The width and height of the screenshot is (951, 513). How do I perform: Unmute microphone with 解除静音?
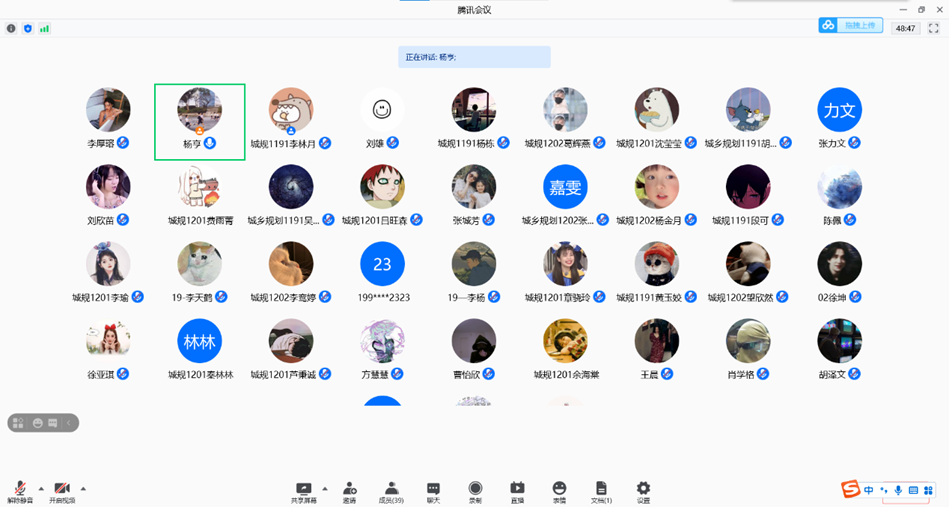(19, 490)
